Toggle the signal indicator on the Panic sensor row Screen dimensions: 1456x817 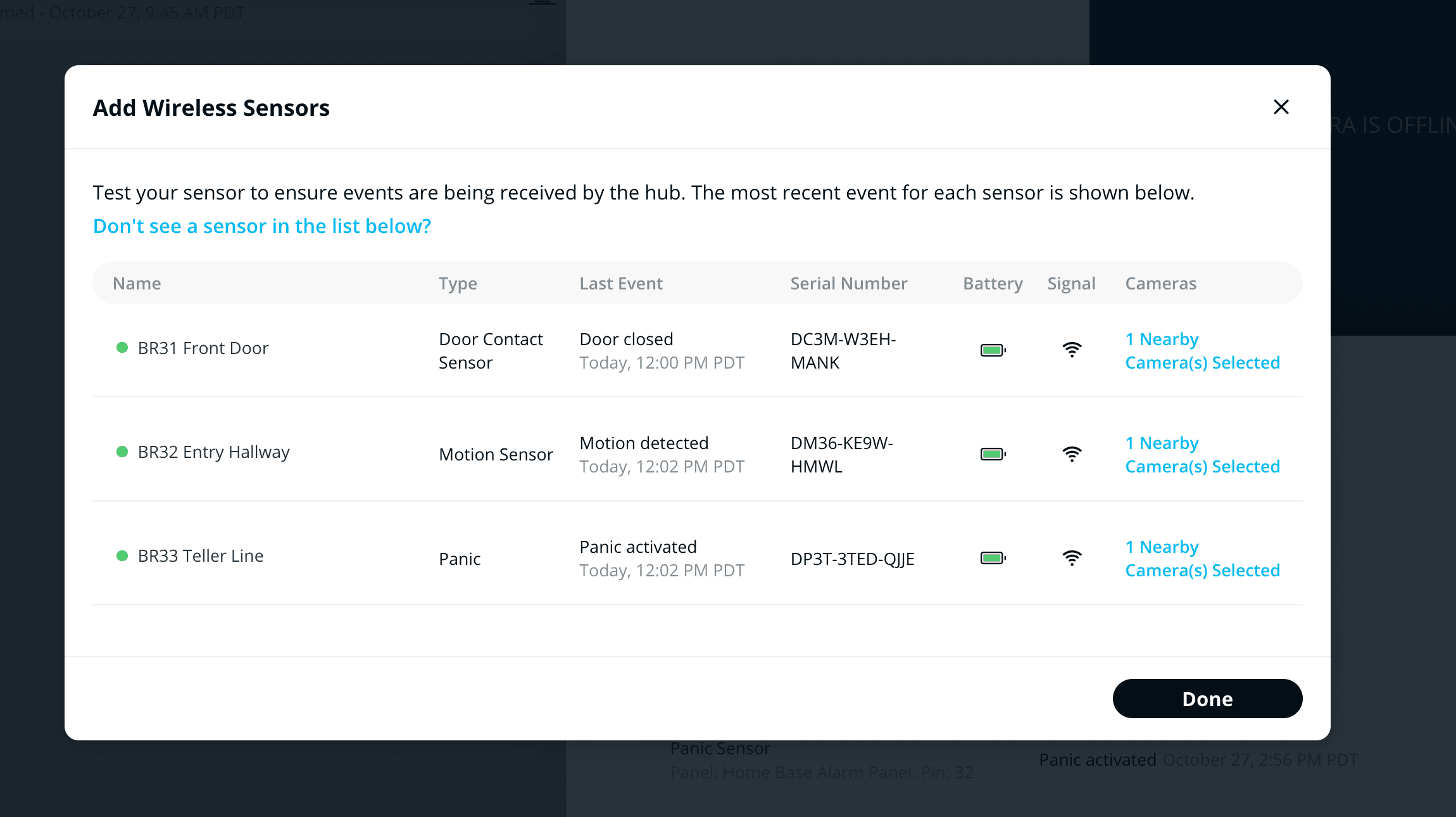tap(1072, 557)
